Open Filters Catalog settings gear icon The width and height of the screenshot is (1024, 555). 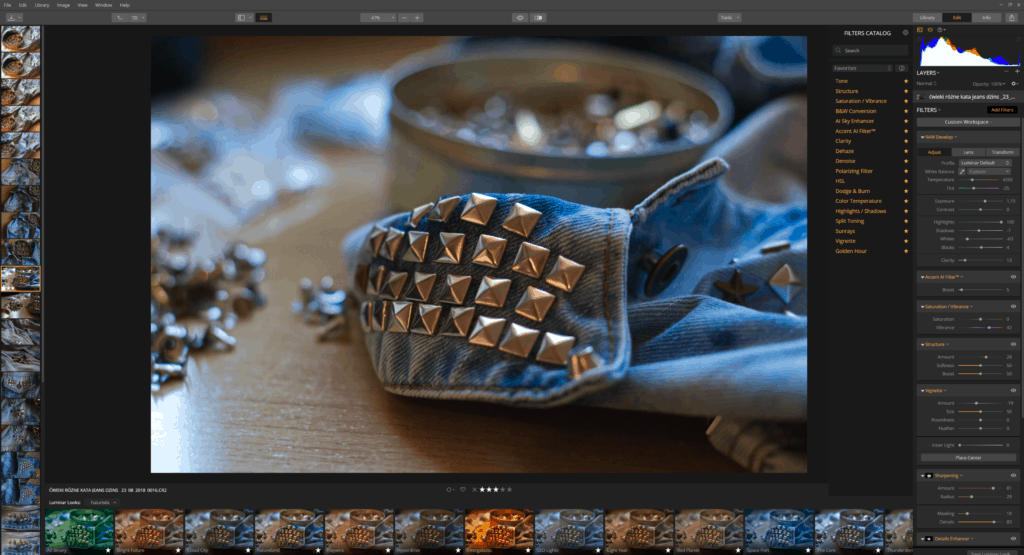click(905, 33)
